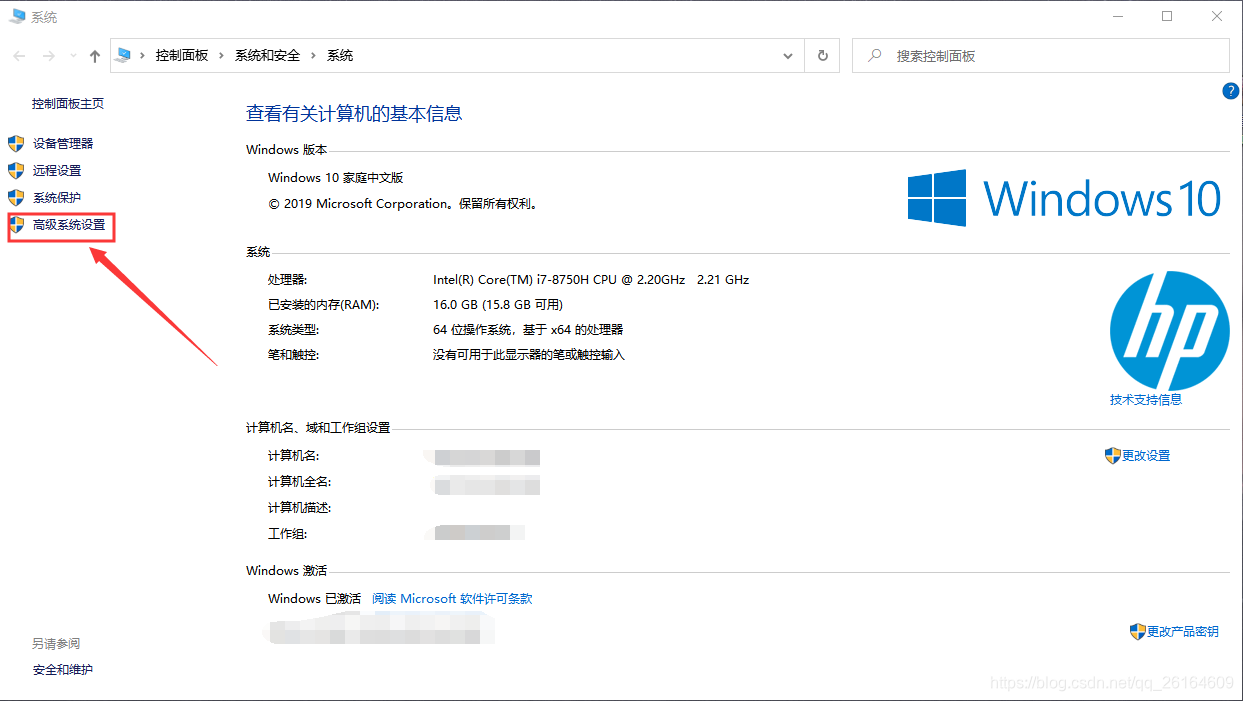Select heading 查看有关计算机的基本信息
The height and width of the screenshot is (701, 1243).
coord(354,114)
